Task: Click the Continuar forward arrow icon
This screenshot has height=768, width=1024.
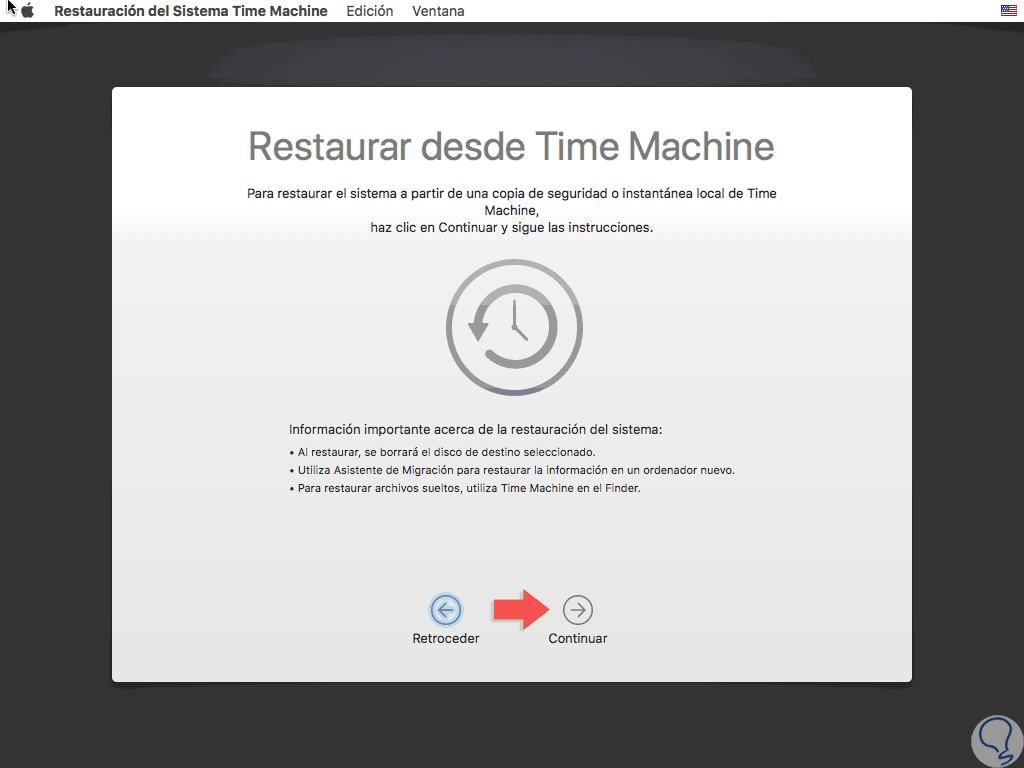Action: (578, 610)
